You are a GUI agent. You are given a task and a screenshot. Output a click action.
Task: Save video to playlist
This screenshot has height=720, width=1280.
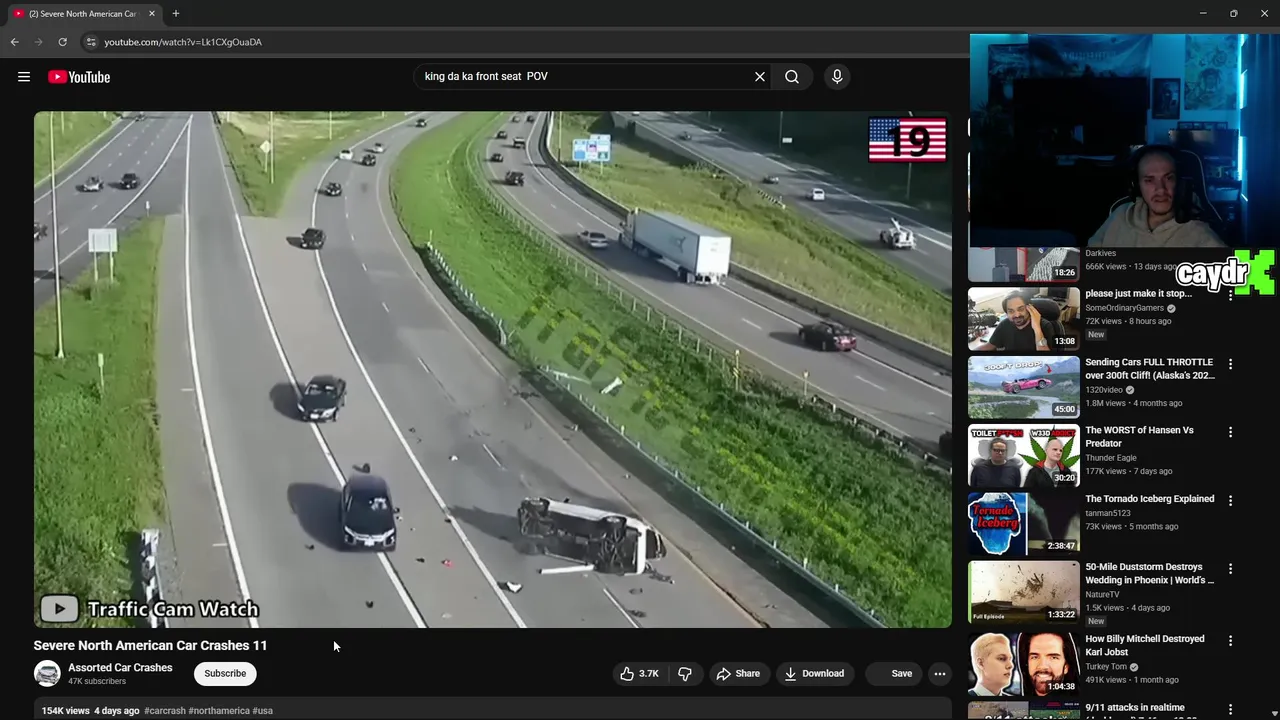[x=891, y=674]
